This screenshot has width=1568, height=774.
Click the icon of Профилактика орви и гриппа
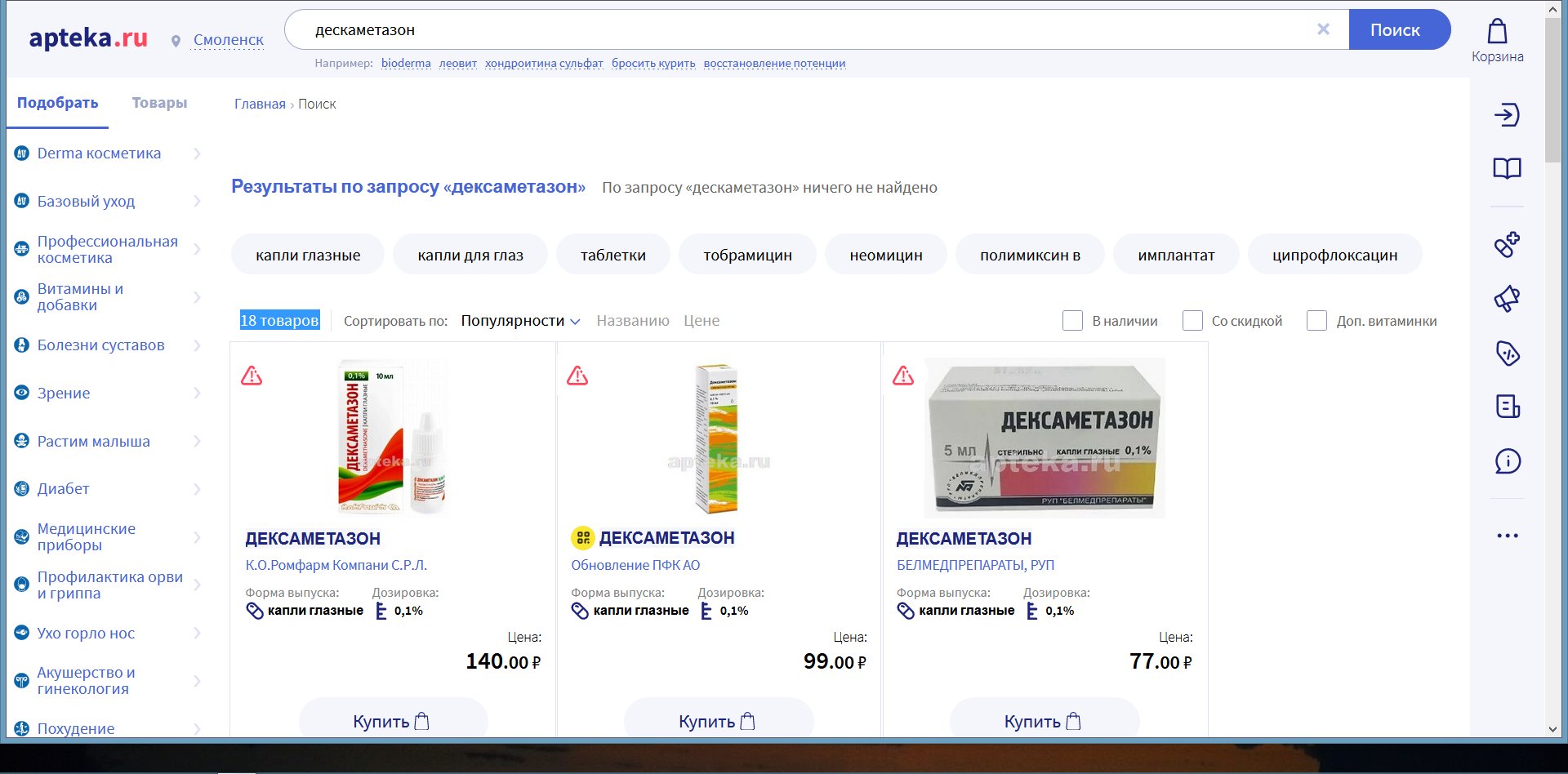tap(22, 585)
